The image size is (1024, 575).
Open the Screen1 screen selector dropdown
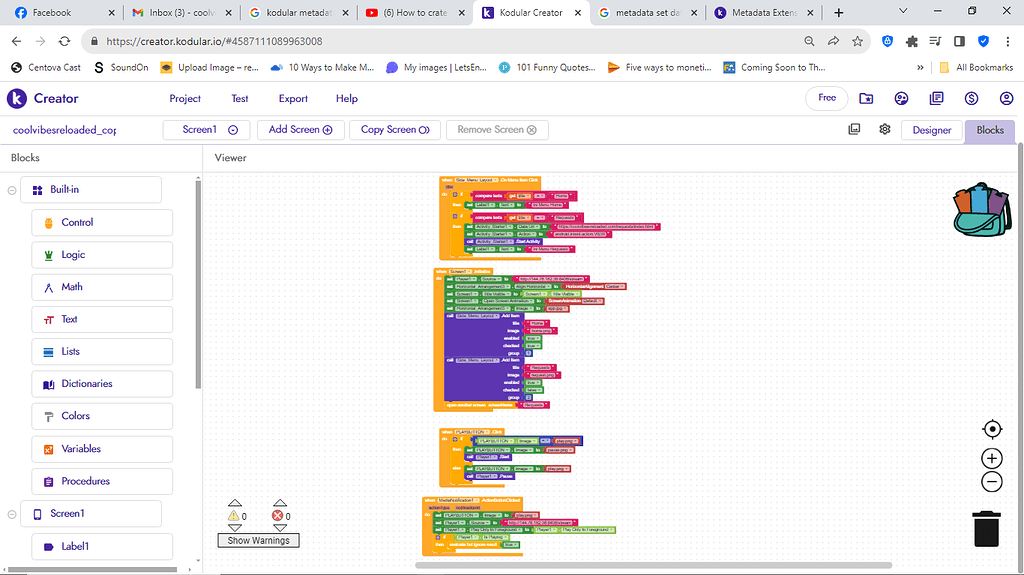209,130
